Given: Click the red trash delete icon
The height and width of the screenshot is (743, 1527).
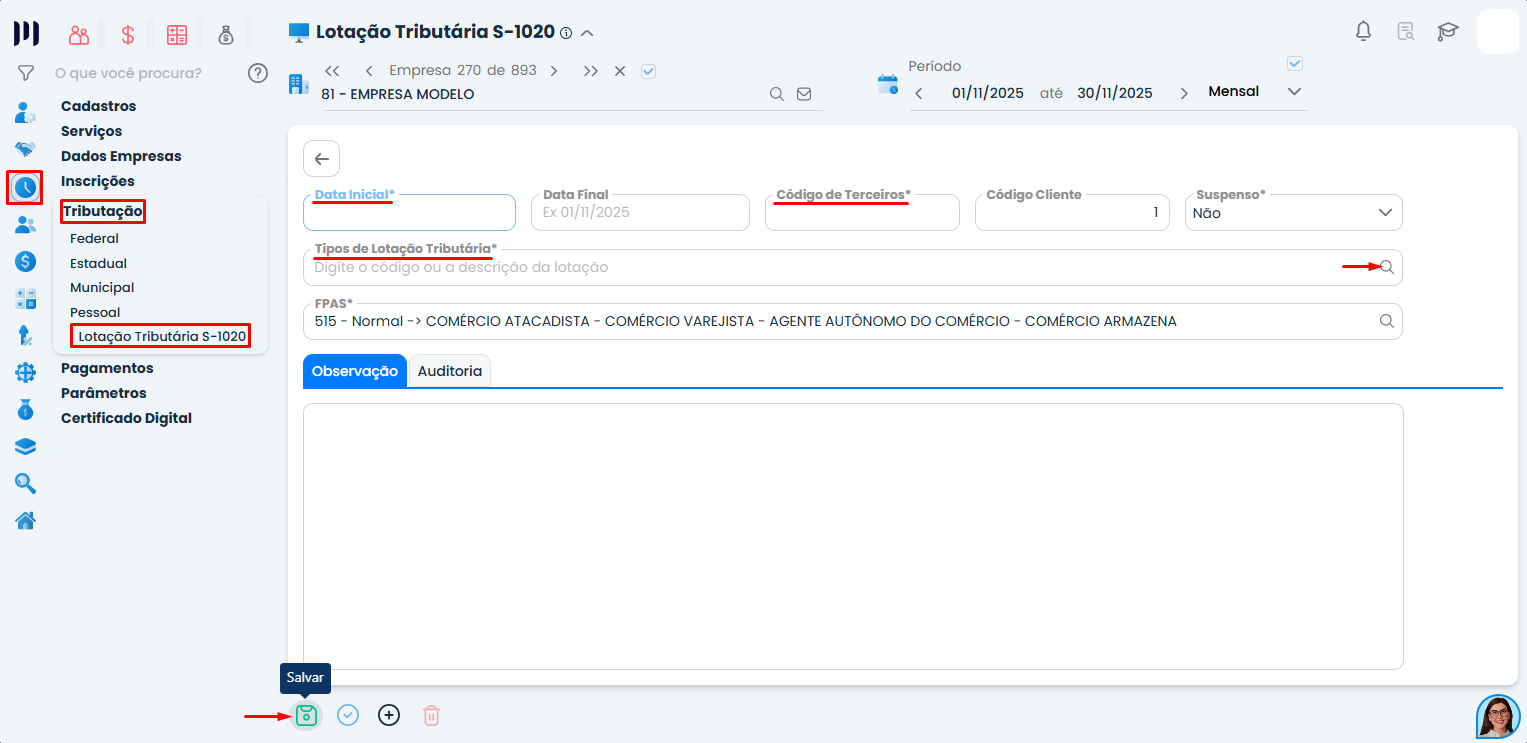Looking at the screenshot, I should tap(431, 715).
